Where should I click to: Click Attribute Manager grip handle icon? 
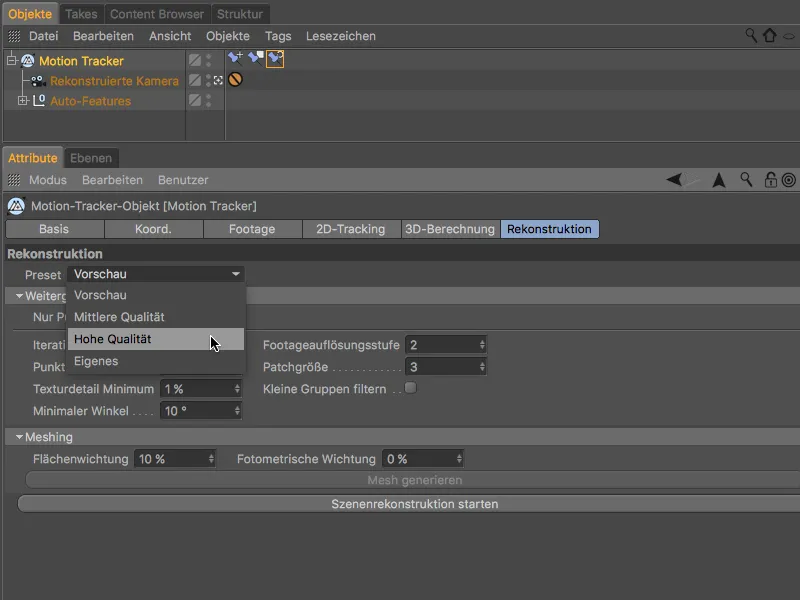point(14,180)
